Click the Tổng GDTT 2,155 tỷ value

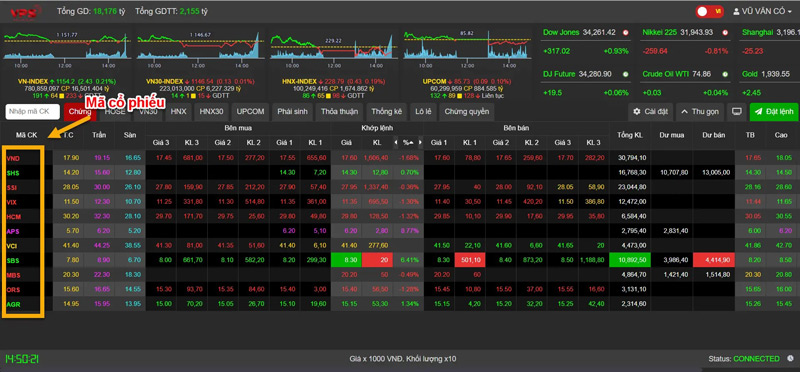(x=193, y=11)
